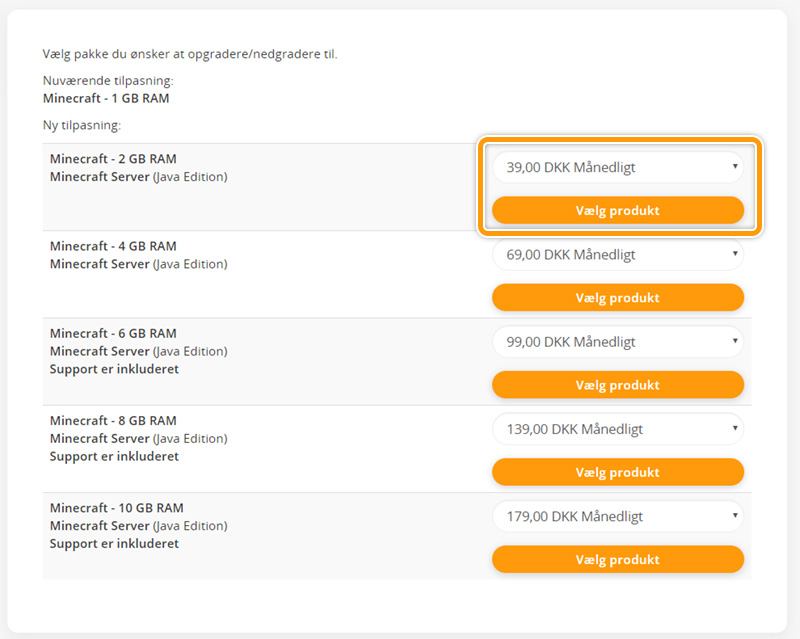Click 'Support er inkluderet' under 10 GB RAM
The height and width of the screenshot is (639, 800).
[114, 544]
